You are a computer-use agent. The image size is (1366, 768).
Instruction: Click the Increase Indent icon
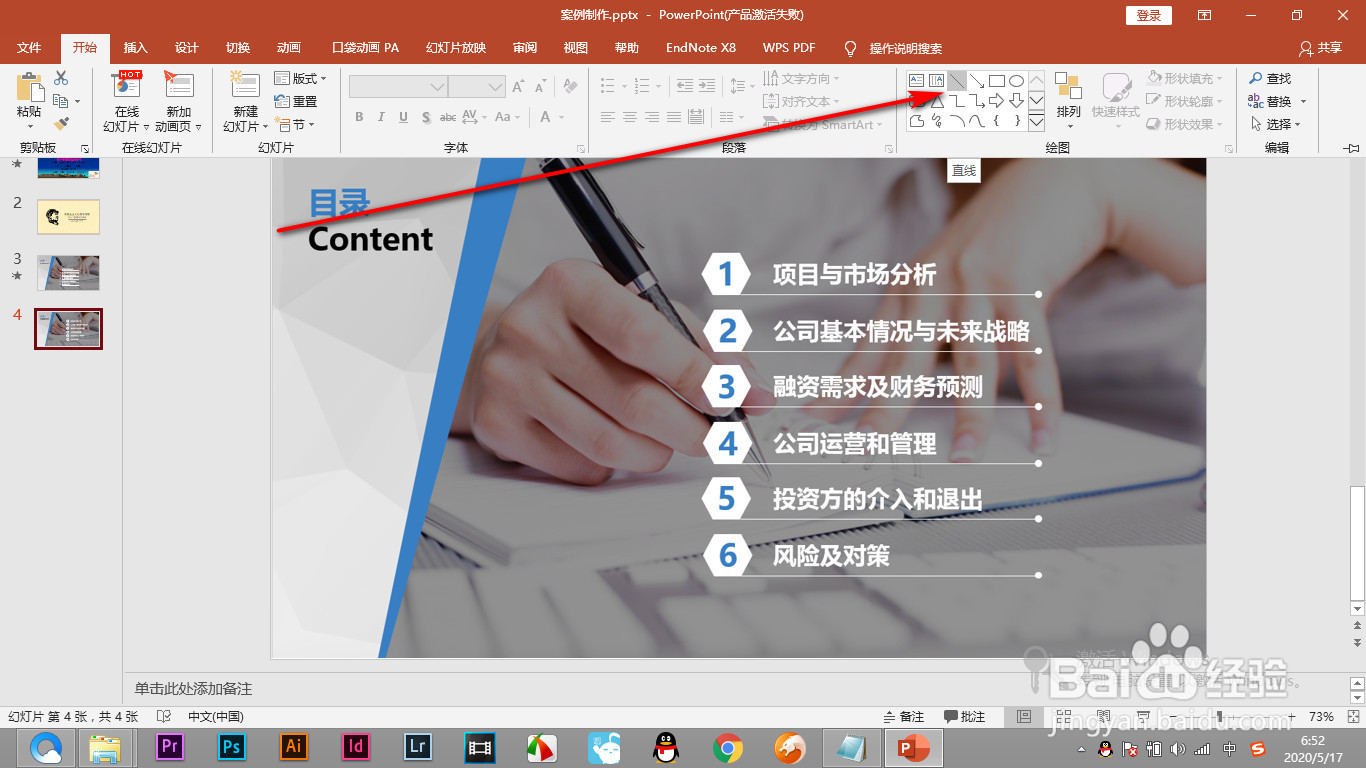tap(708, 87)
